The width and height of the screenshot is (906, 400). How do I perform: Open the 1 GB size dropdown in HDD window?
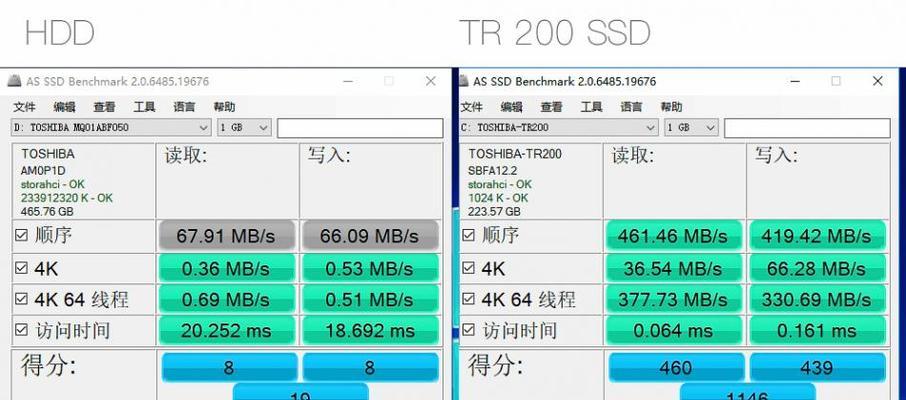point(244,128)
